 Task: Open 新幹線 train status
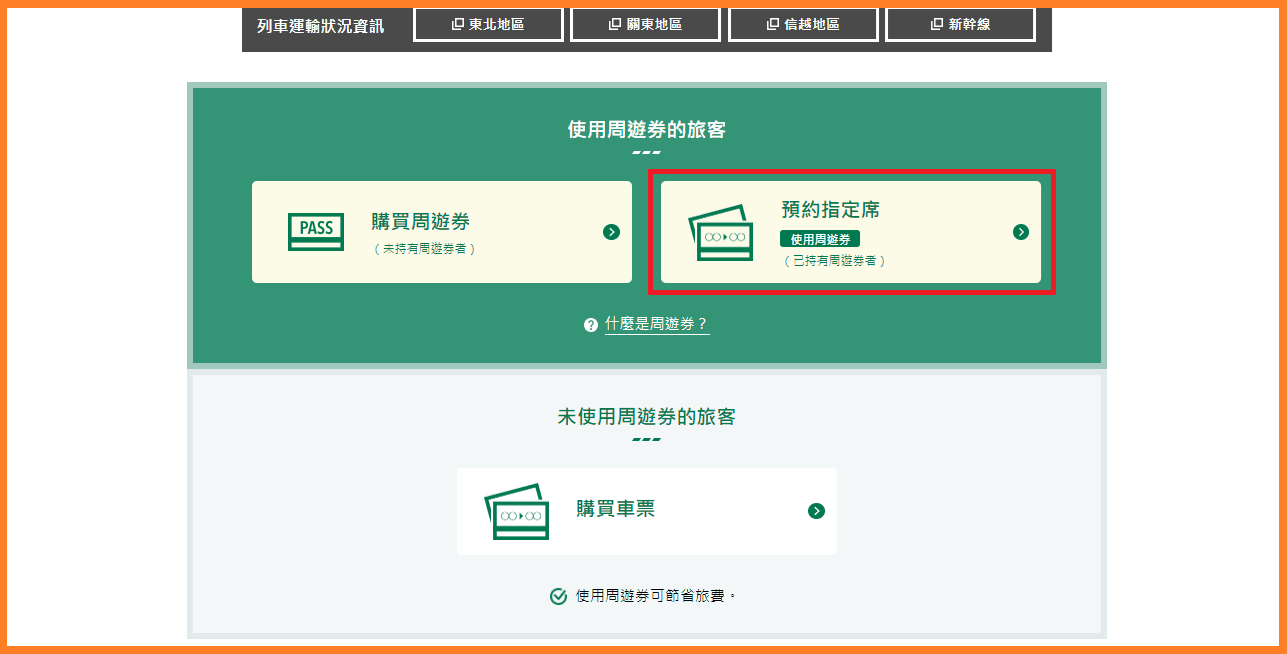click(960, 25)
